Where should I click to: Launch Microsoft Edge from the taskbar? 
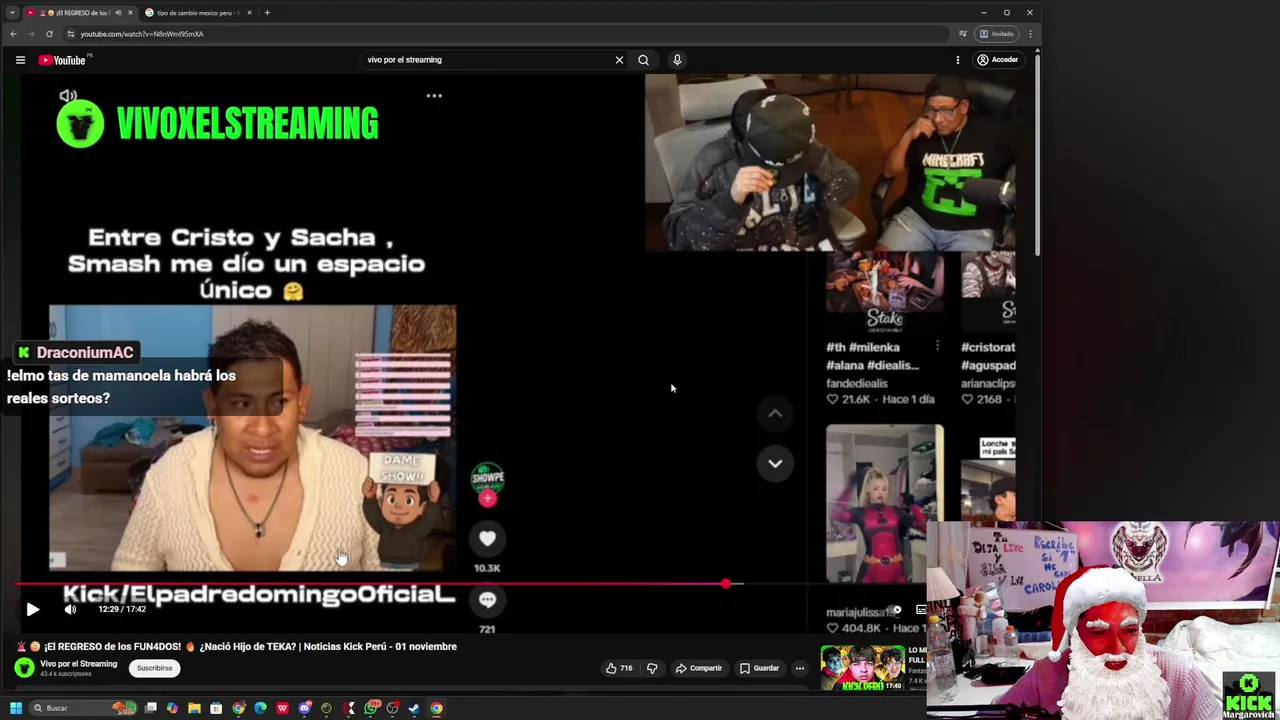pyautogui.click(x=260, y=708)
